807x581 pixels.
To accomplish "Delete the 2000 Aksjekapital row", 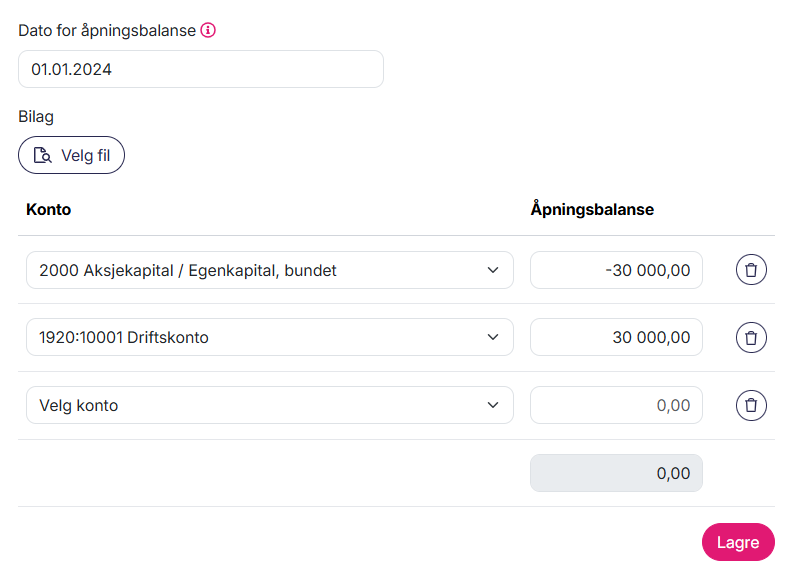I will [751, 270].
